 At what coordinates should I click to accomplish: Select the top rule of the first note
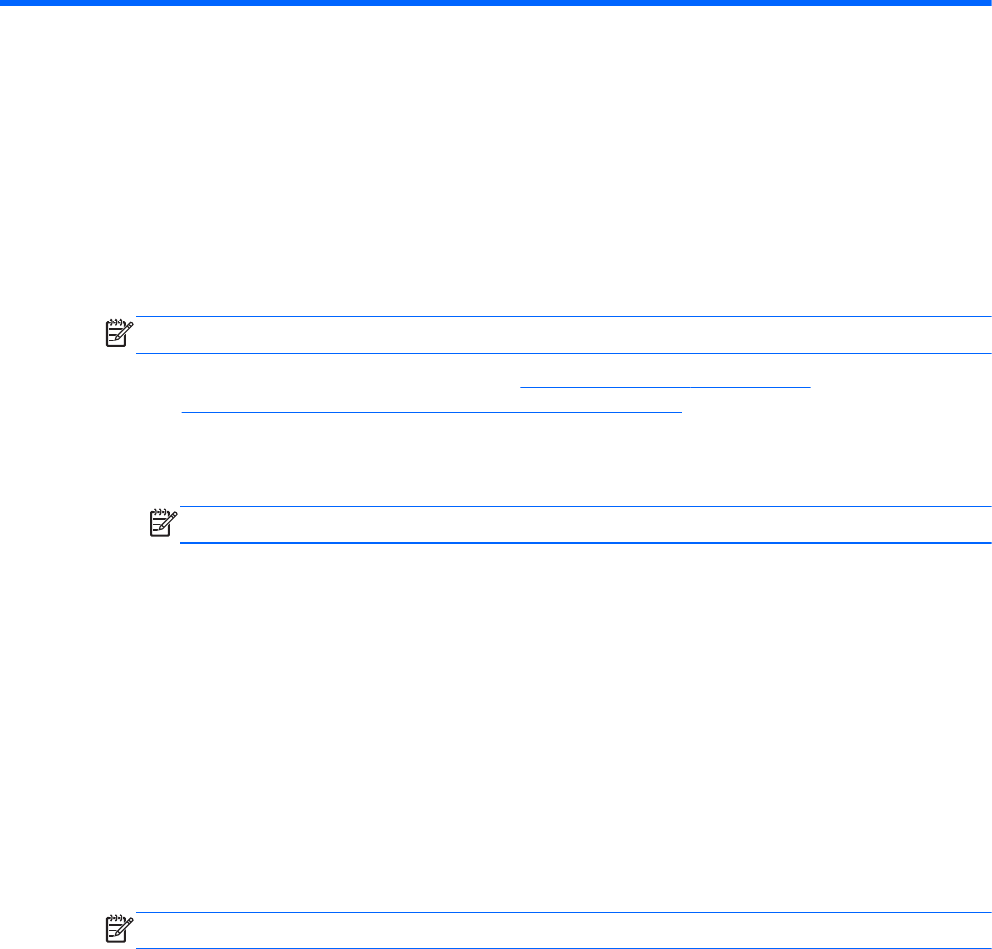[x=564, y=316]
